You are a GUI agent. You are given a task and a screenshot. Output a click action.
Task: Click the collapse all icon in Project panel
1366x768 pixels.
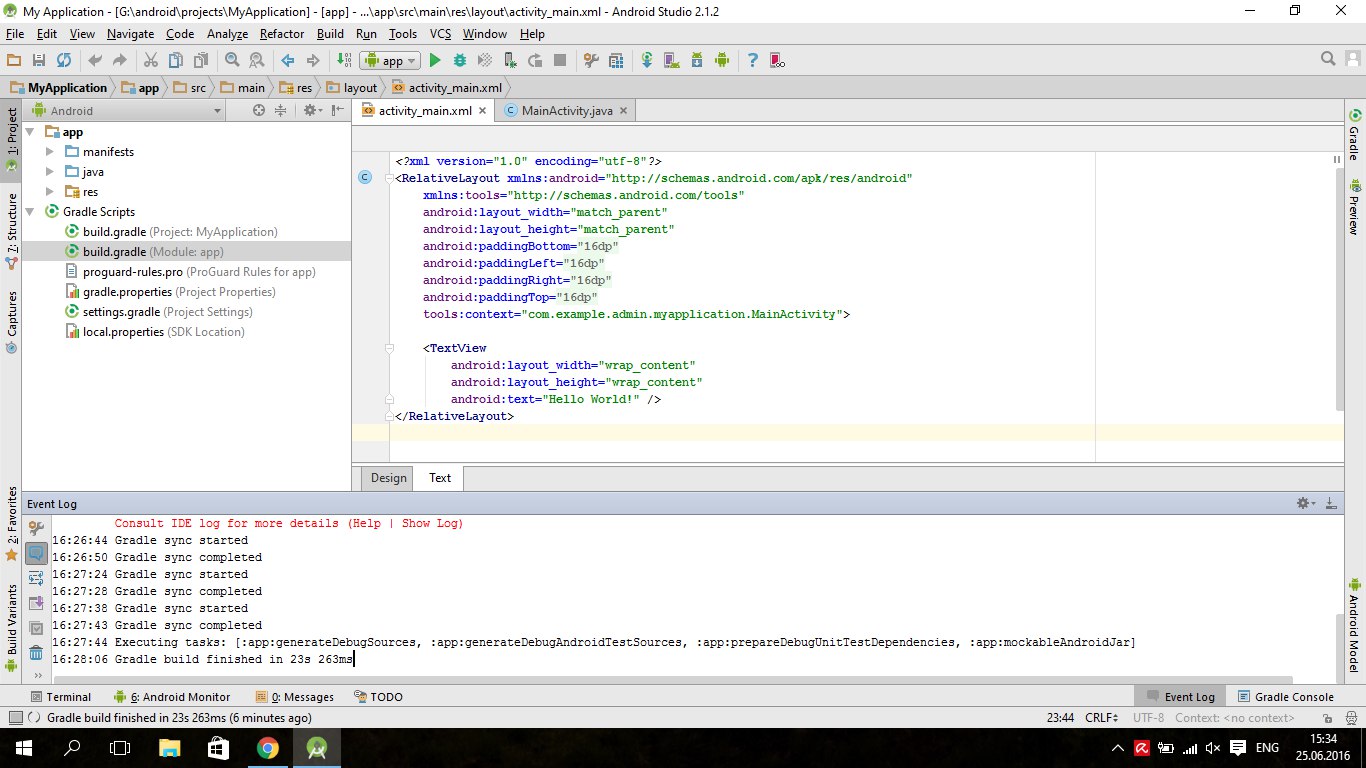coord(281,111)
